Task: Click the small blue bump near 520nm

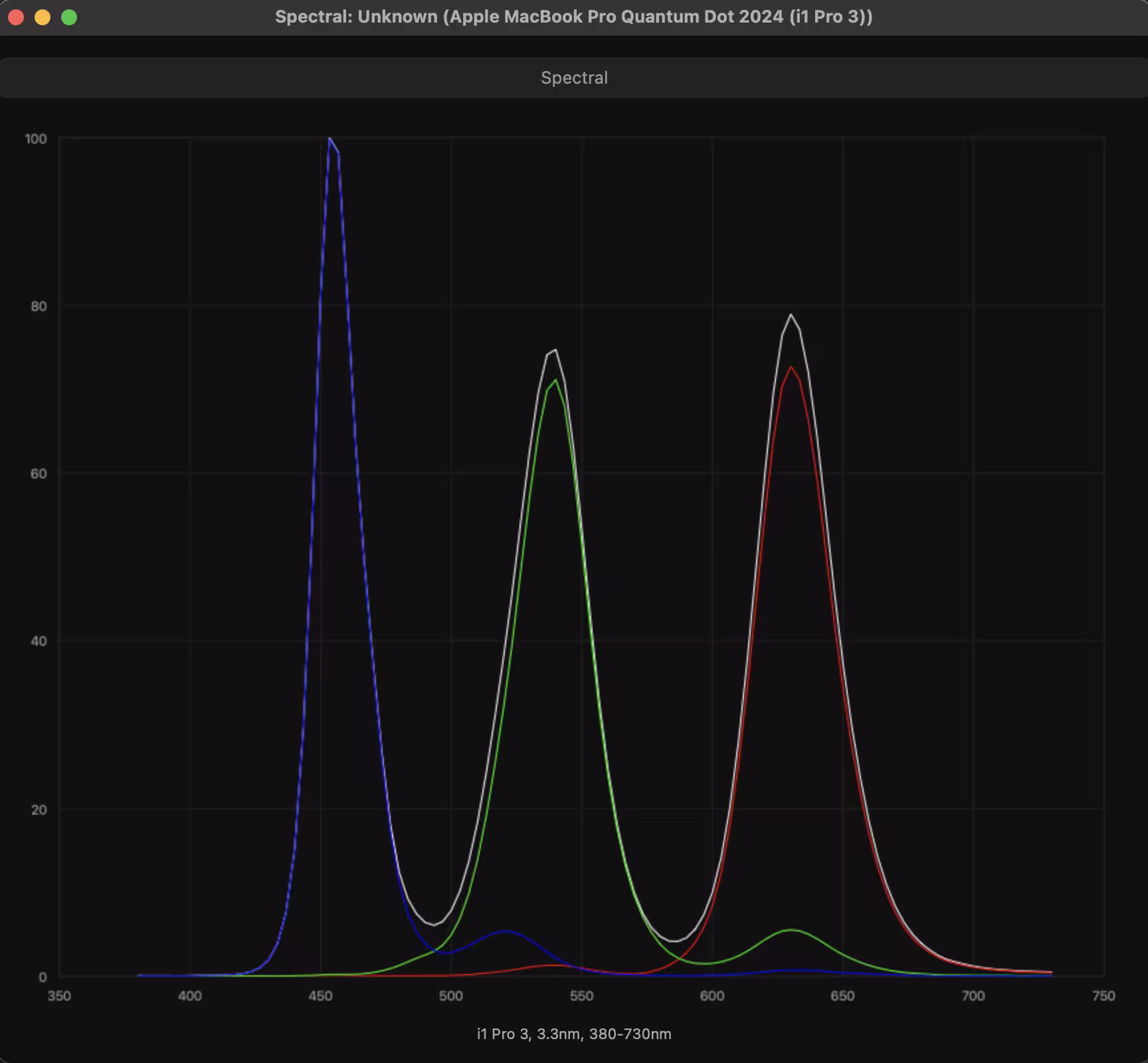Action: [x=506, y=931]
